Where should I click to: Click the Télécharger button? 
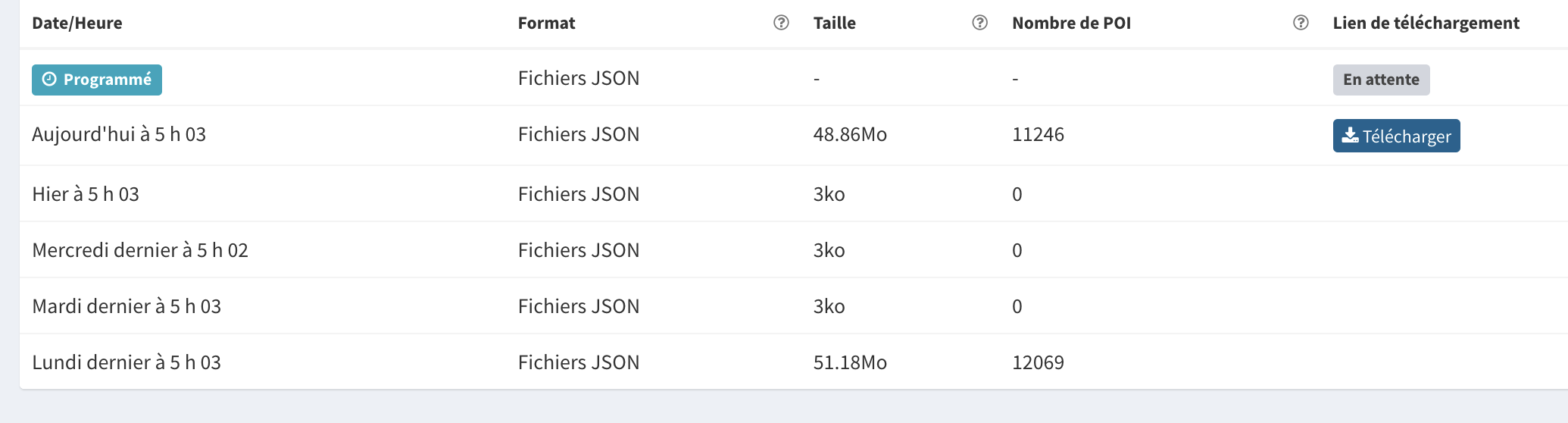tap(1396, 136)
